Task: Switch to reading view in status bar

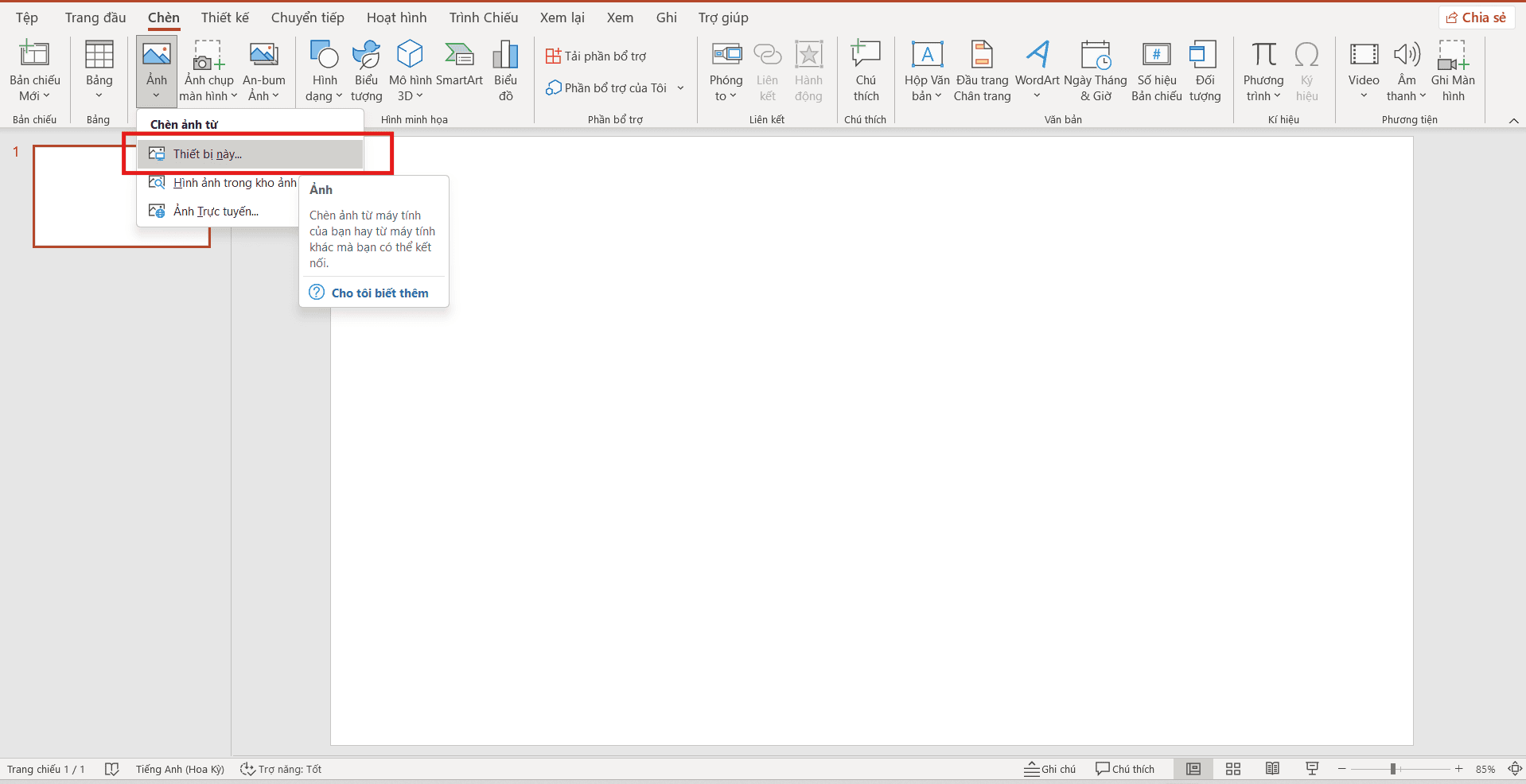Action: click(1273, 769)
